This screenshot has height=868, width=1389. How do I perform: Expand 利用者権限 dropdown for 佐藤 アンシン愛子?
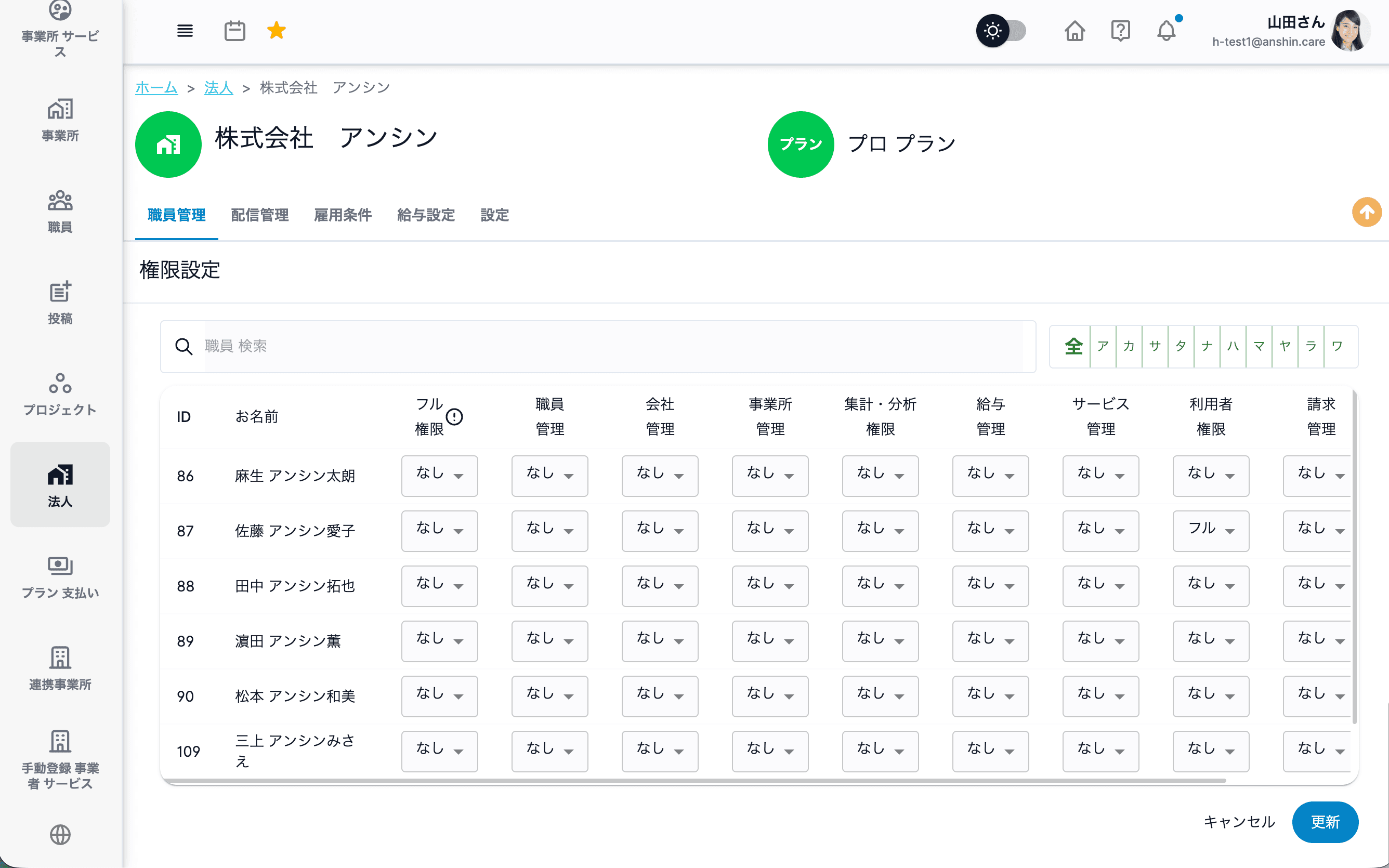[1211, 531]
